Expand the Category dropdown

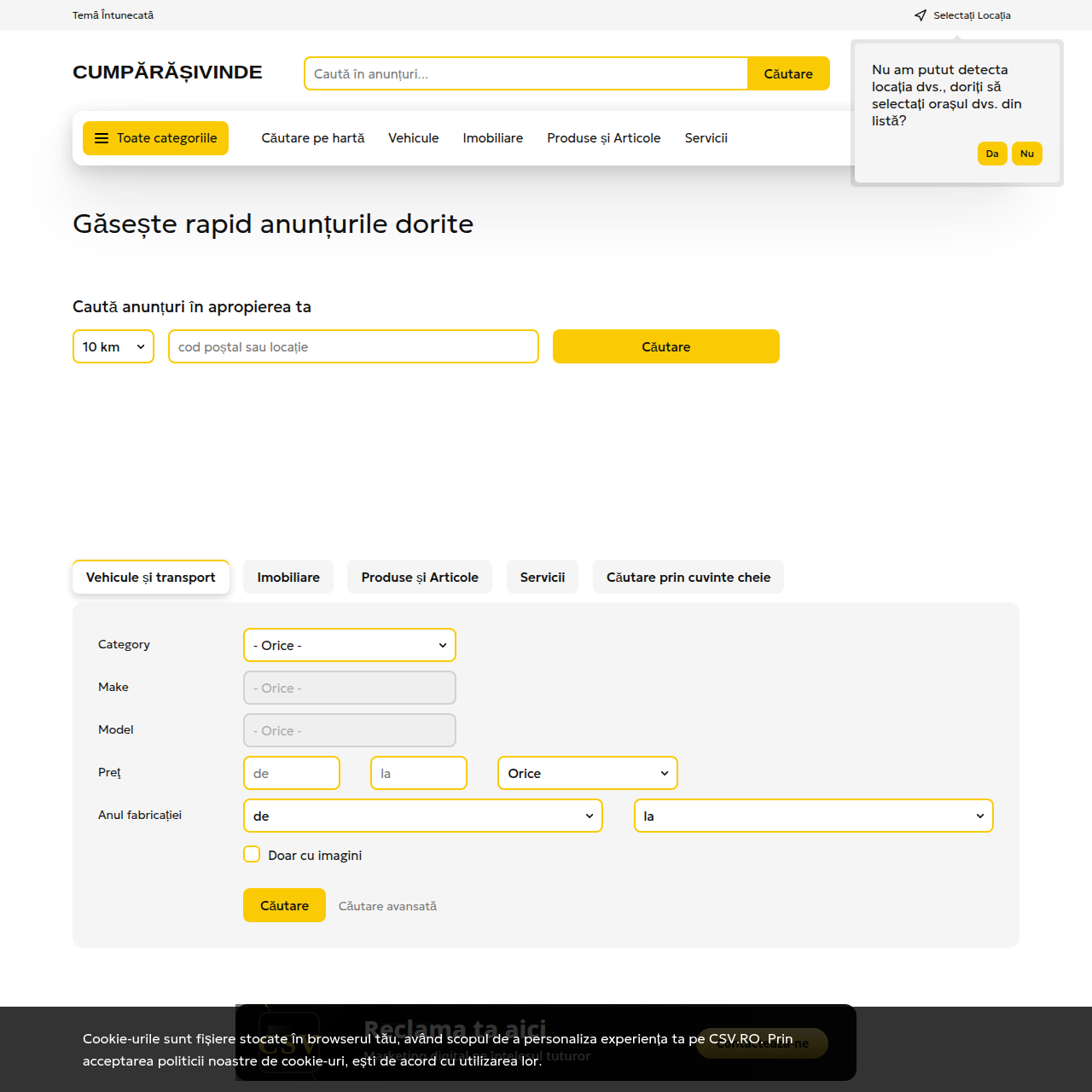(349, 645)
